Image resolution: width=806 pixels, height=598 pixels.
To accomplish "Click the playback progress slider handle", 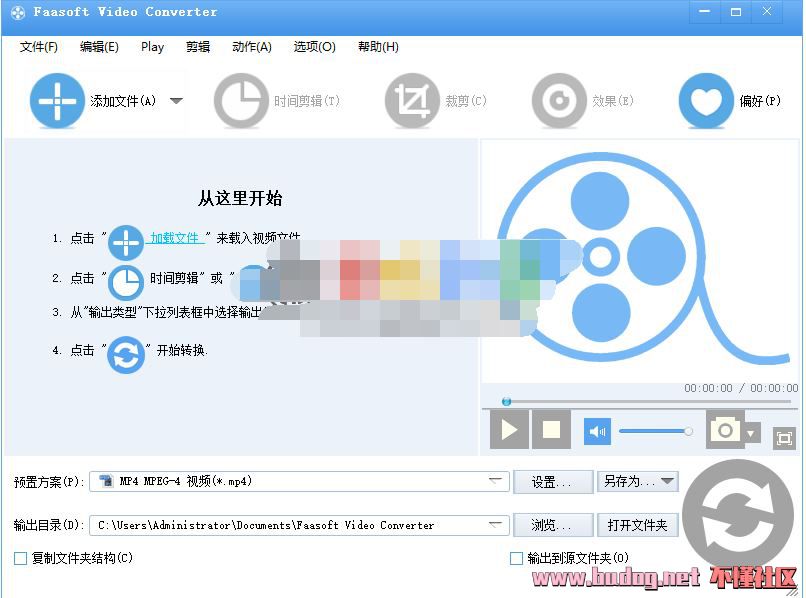I will click(x=506, y=401).
